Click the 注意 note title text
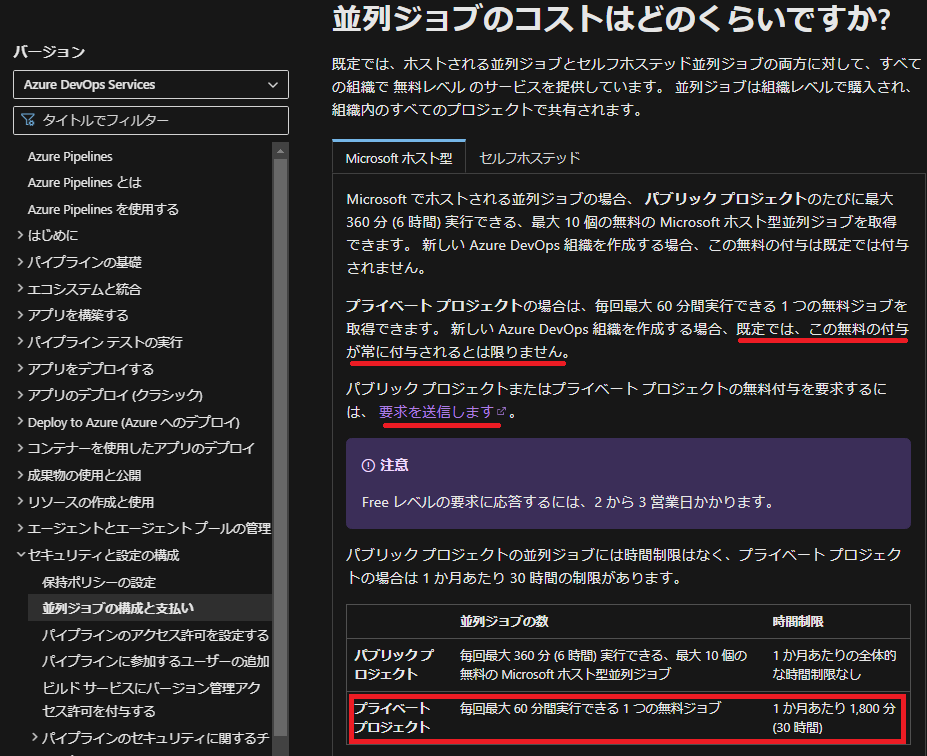Image resolution: width=927 pixels, height=756 pixels. tap(394, 466)
